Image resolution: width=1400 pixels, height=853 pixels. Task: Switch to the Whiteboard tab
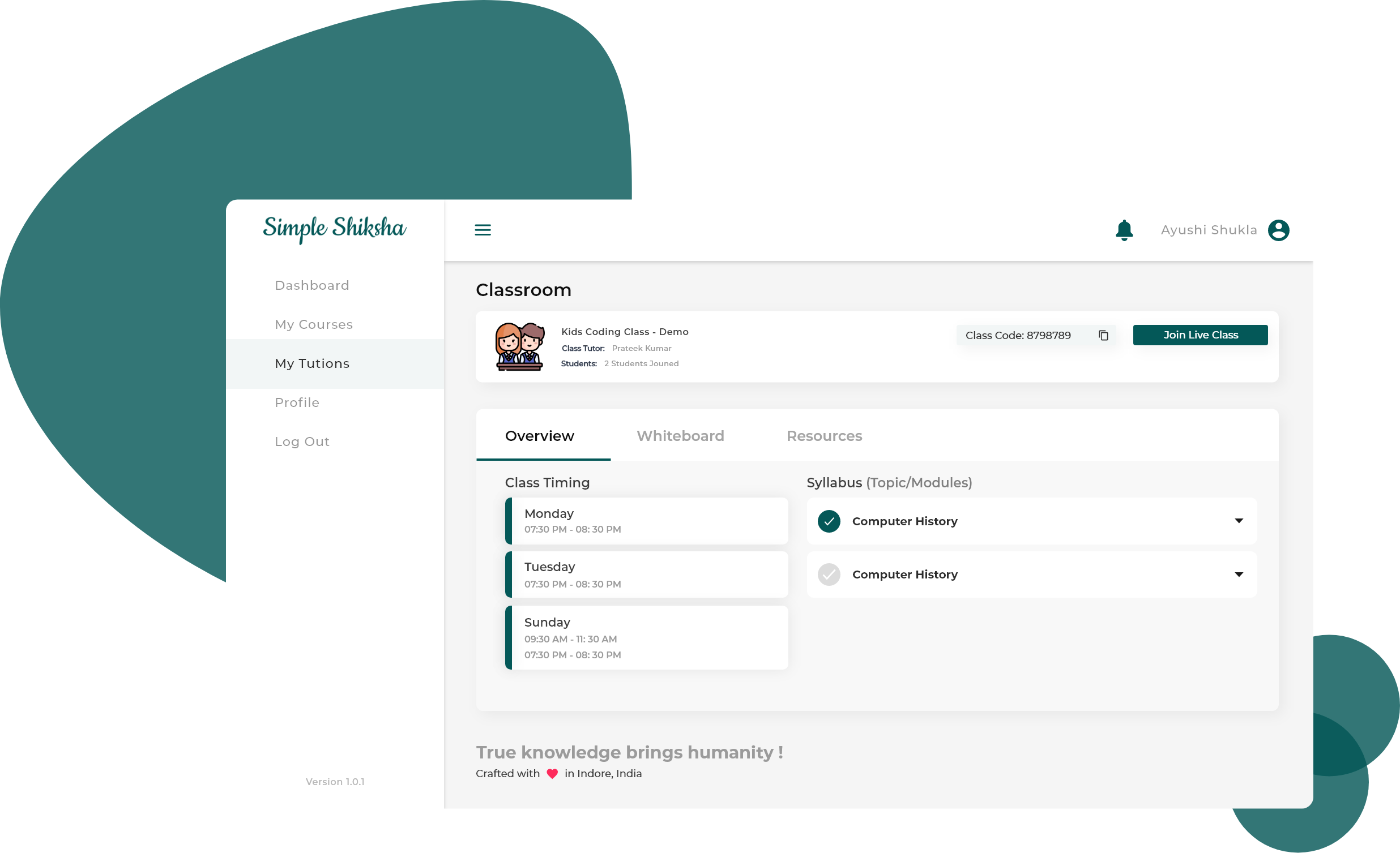point(680,436)
